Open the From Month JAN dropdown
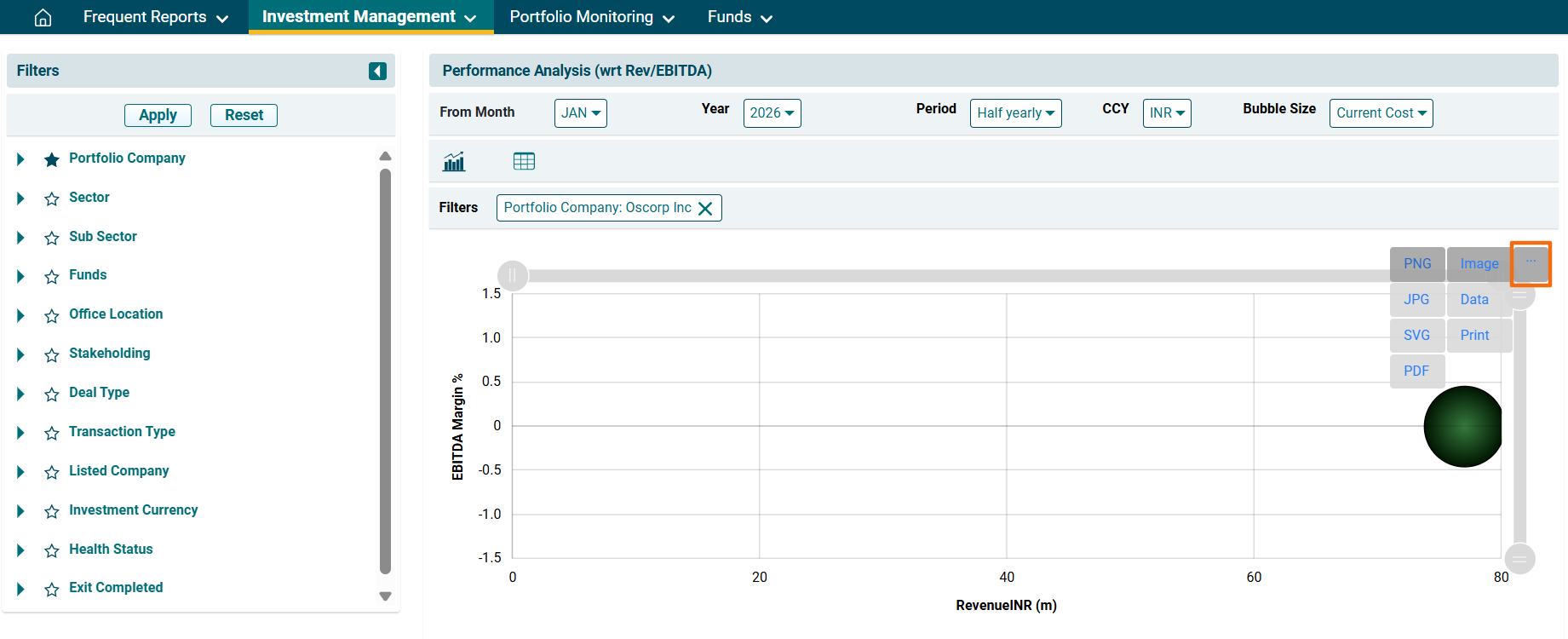The height and width of the screenshot is (639, 1568). tap(580, 112)
